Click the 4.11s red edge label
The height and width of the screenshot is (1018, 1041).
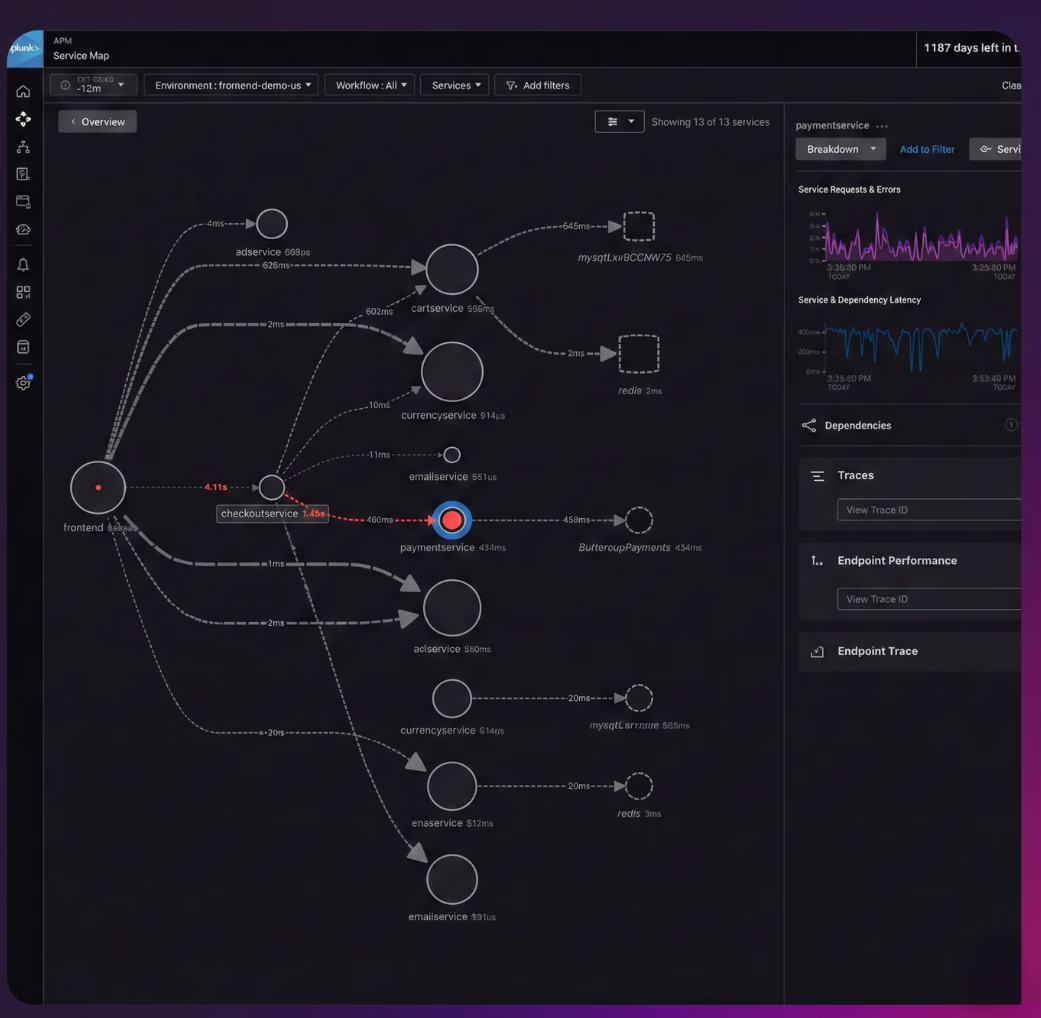click(x=216, y=487)
